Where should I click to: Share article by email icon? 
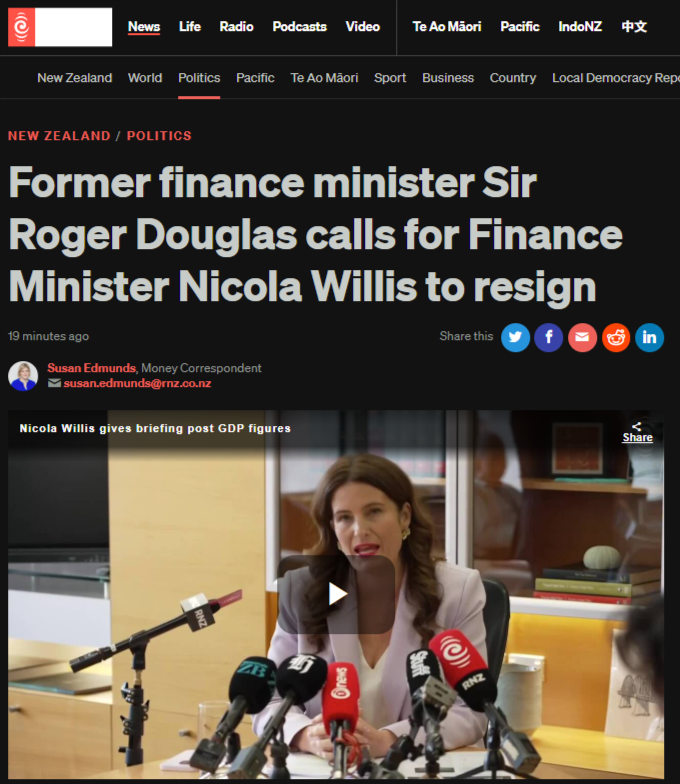click(582, 338)
